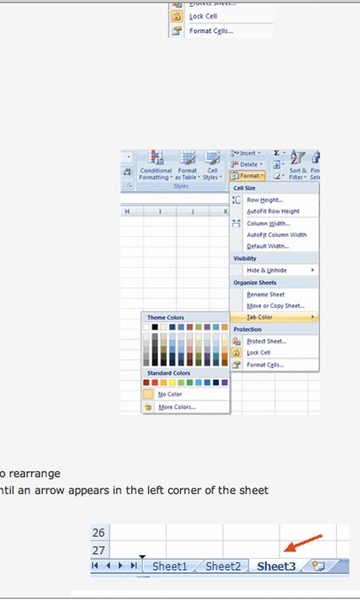360x600 pixels.
Task: Choose Column Width... menu item
Action: point(269,223)
